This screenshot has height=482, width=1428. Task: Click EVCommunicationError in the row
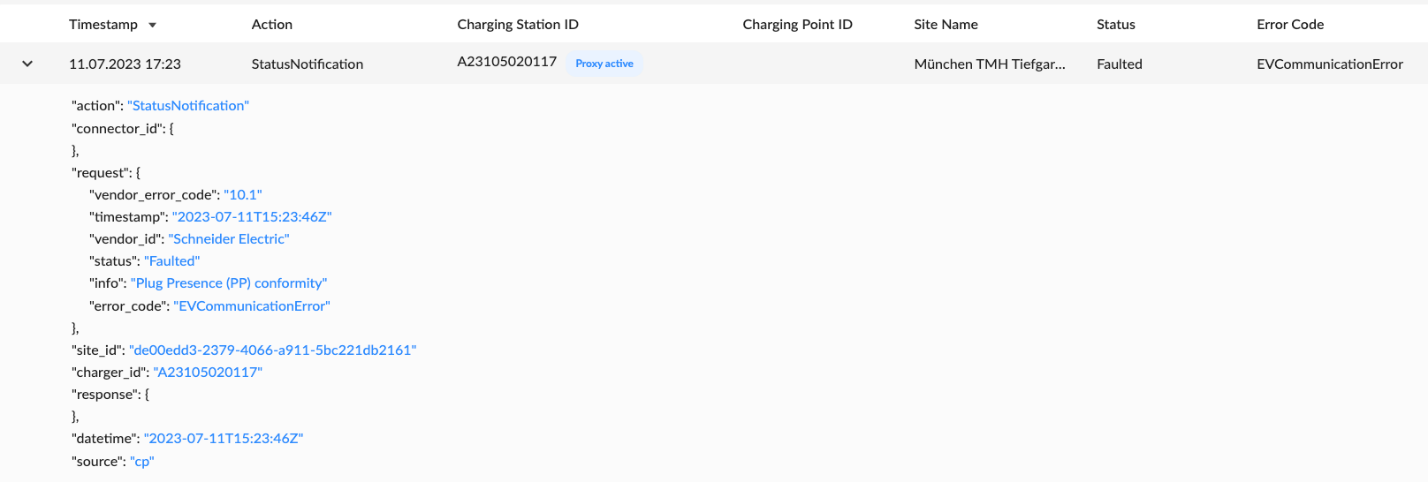1330,64
